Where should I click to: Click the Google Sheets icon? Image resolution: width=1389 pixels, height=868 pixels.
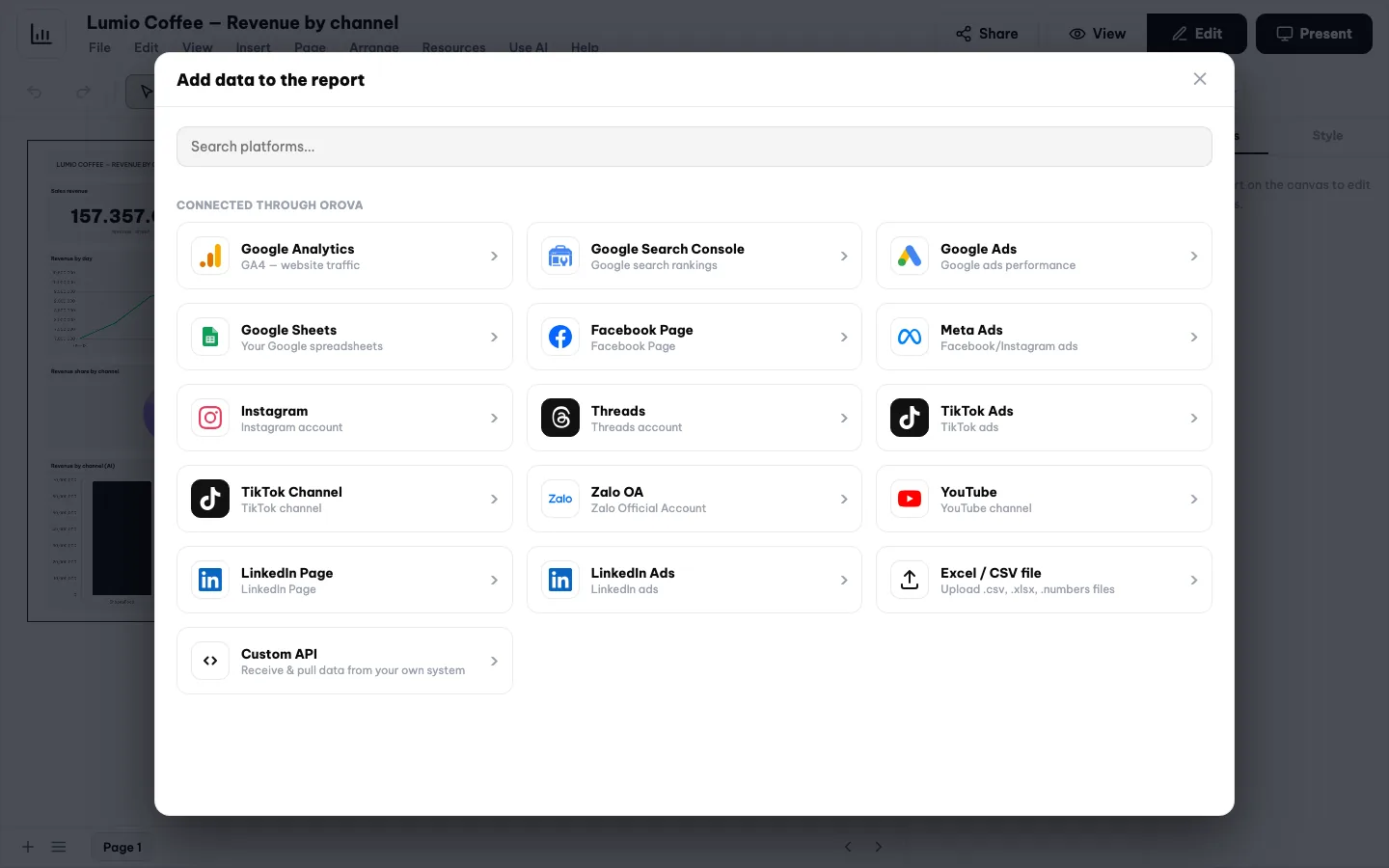(210, 337)
